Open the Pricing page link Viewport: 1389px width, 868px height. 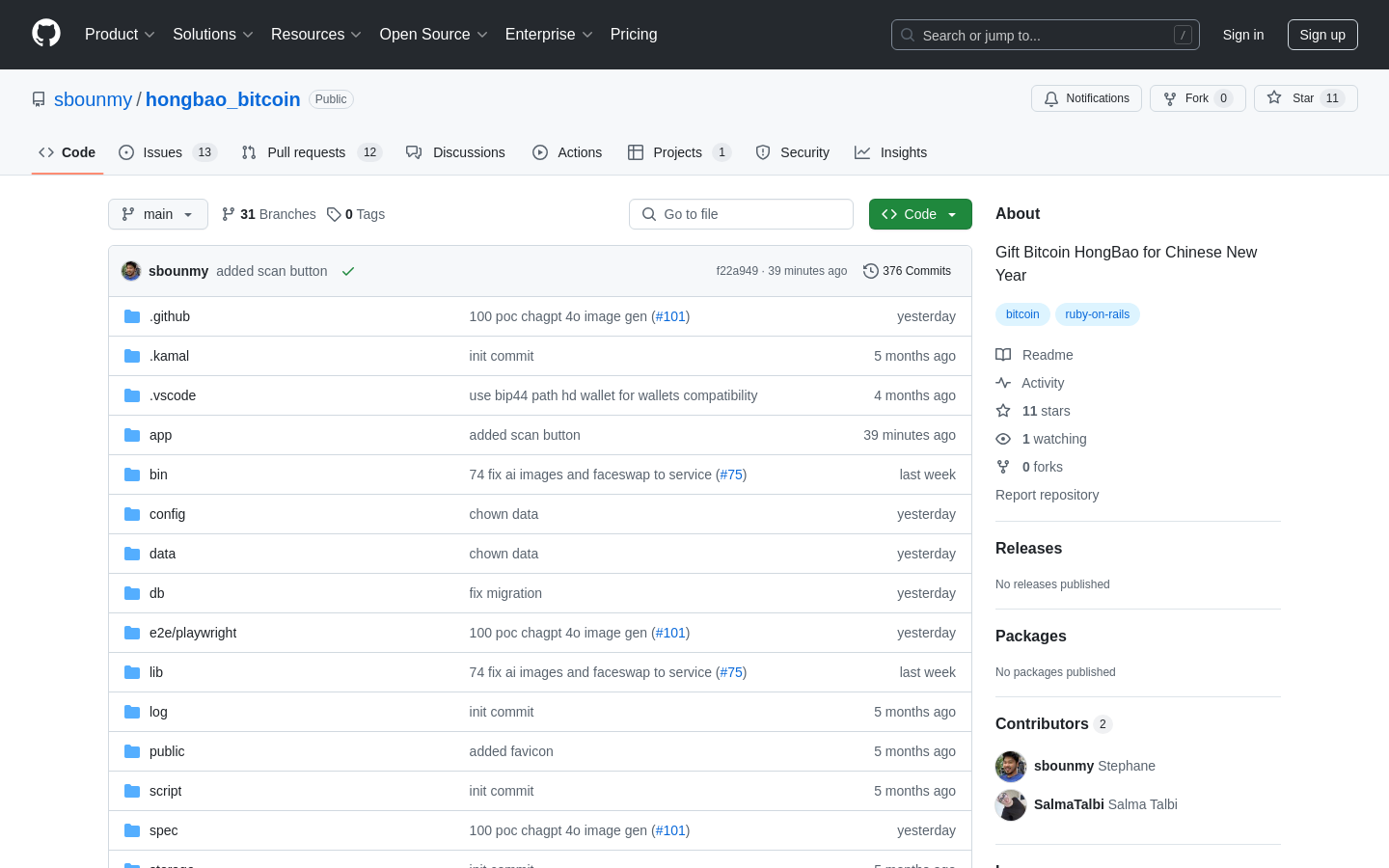click(634, 35)
